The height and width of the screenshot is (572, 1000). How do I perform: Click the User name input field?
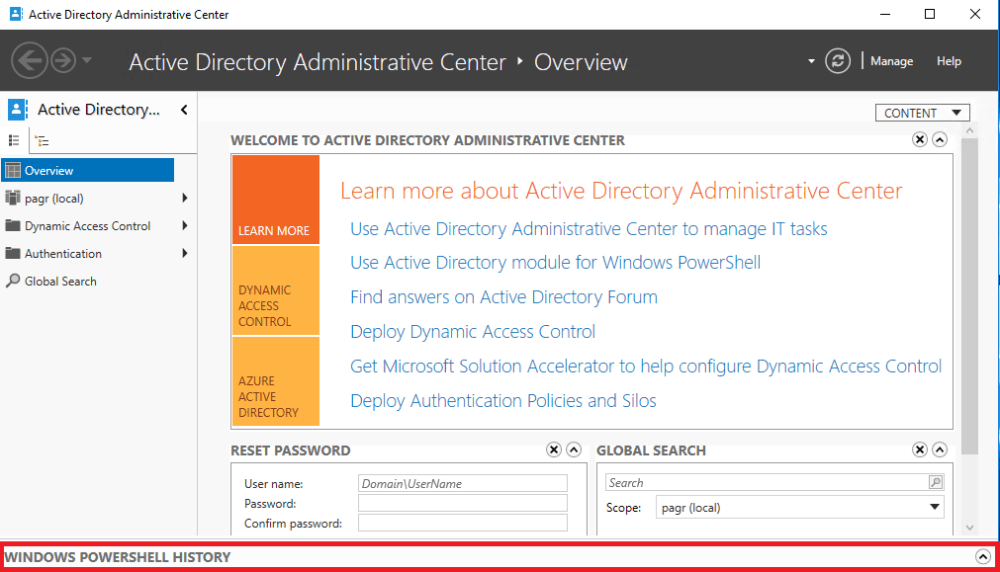462,483
